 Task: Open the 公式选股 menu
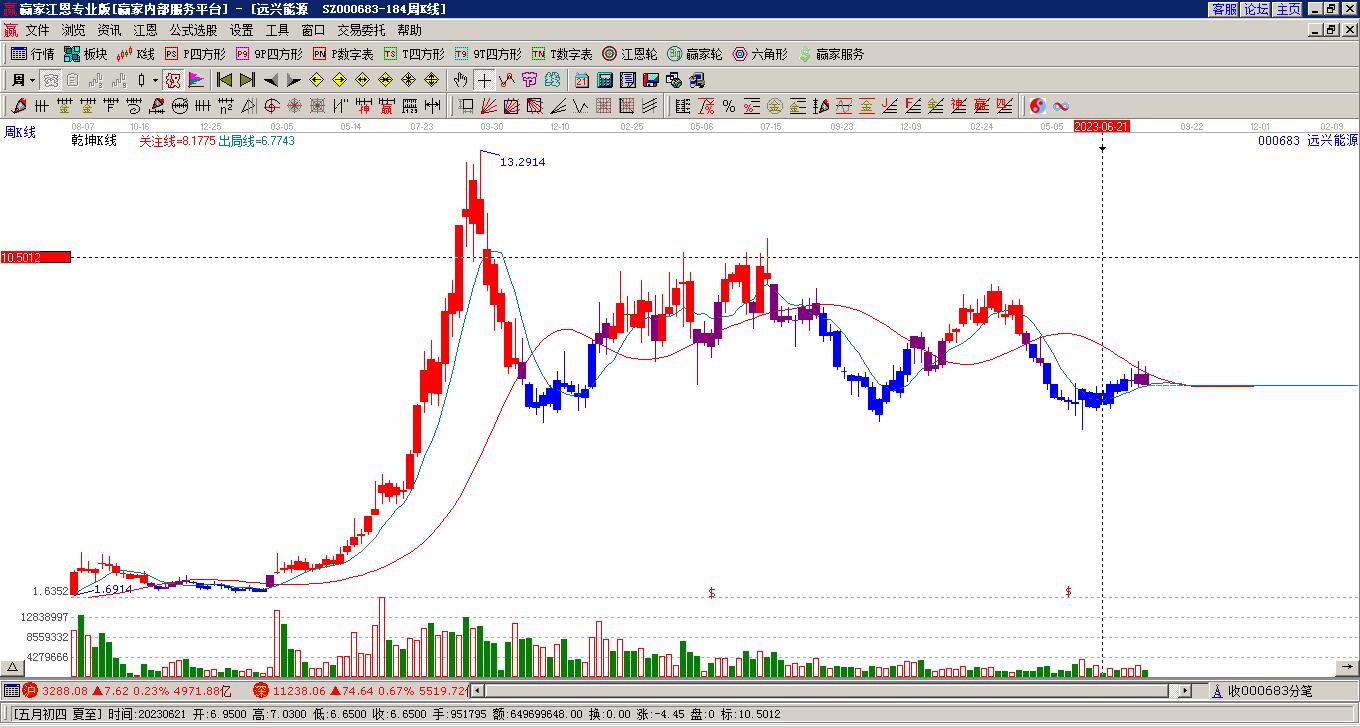(x=194, y=30)
